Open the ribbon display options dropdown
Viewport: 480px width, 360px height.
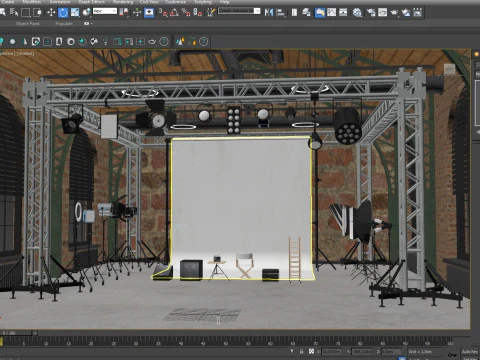click(88, 24)
